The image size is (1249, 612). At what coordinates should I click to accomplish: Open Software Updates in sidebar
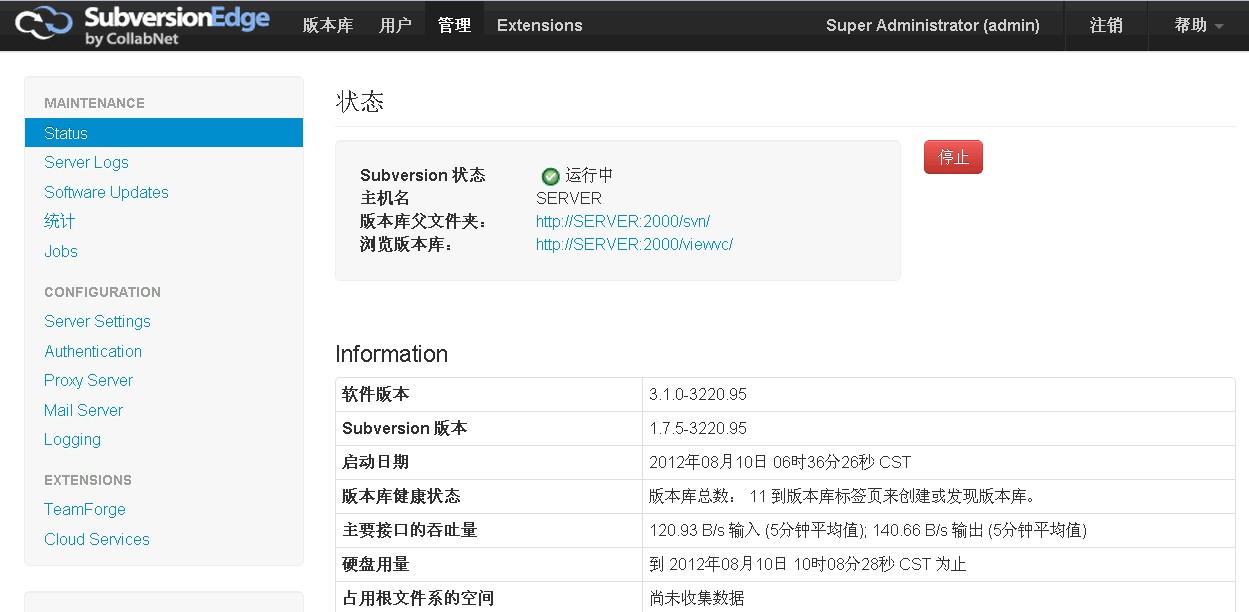pos(106,192)
